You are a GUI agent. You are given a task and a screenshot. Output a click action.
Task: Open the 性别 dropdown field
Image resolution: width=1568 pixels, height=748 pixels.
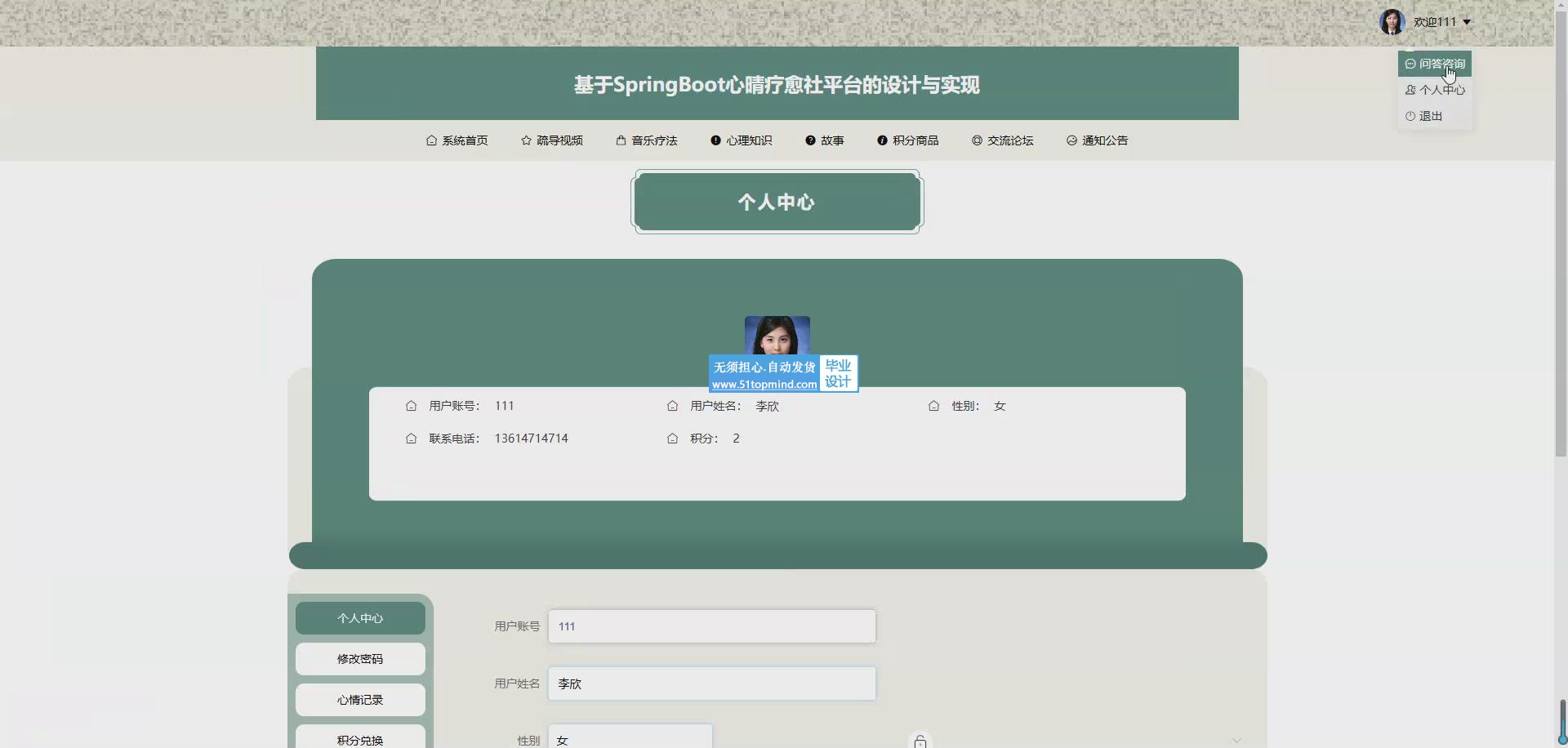[630, 737]
